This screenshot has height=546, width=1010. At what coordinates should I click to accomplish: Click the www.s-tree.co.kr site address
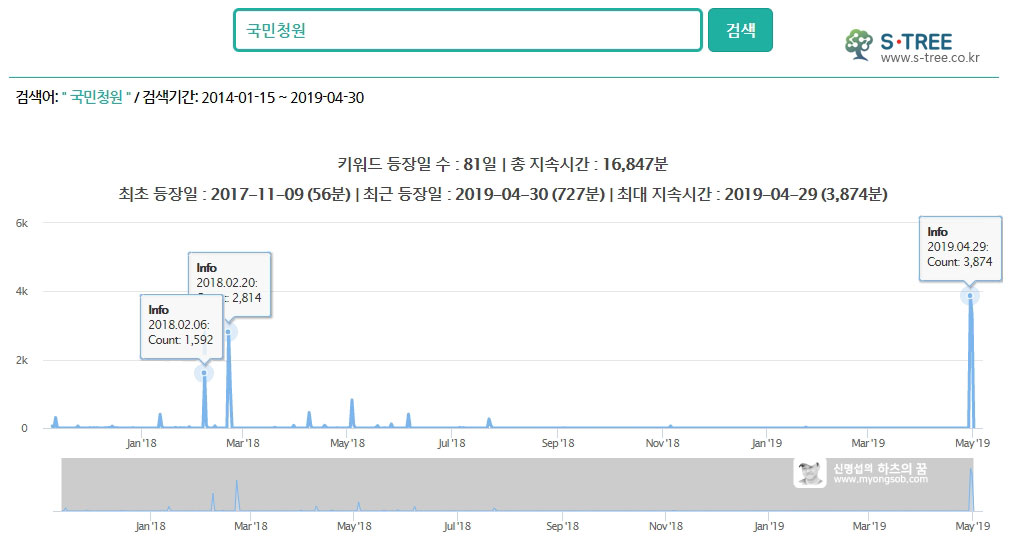pos(929,57)
